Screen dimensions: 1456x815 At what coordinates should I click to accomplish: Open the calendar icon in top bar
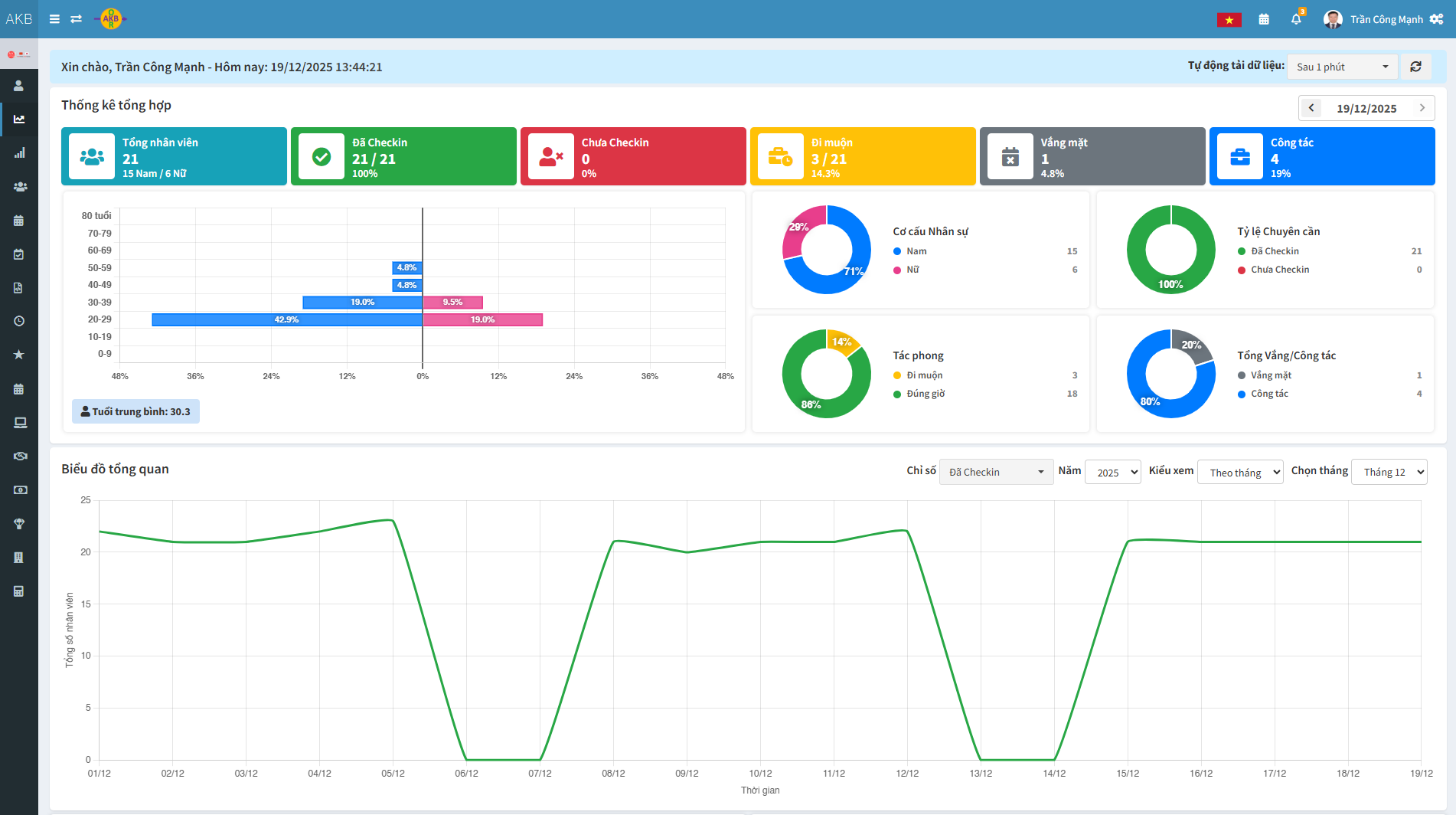(x=1264, y=19)
